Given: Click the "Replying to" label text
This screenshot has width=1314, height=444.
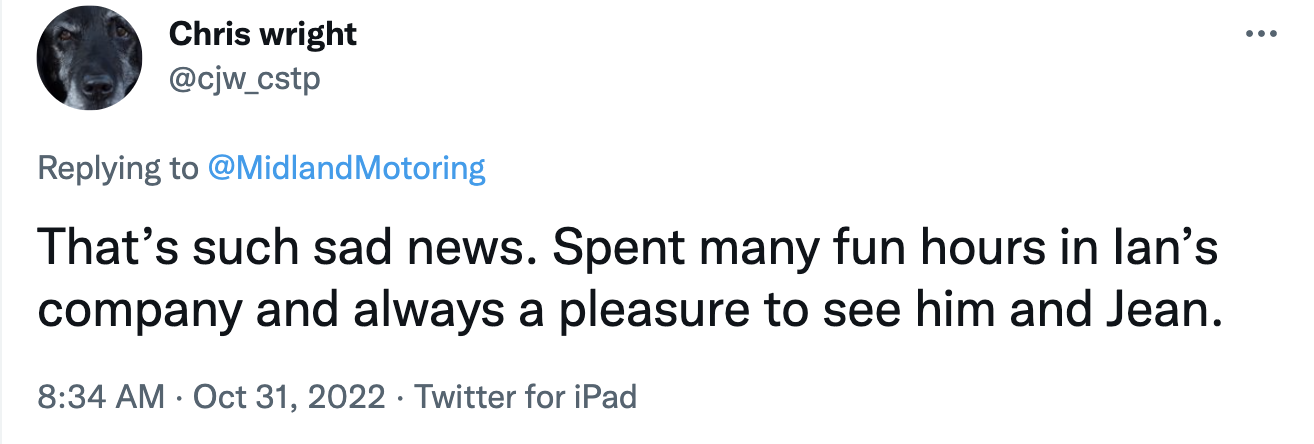Looking at the screenshot, I should [x=118, y=168].
